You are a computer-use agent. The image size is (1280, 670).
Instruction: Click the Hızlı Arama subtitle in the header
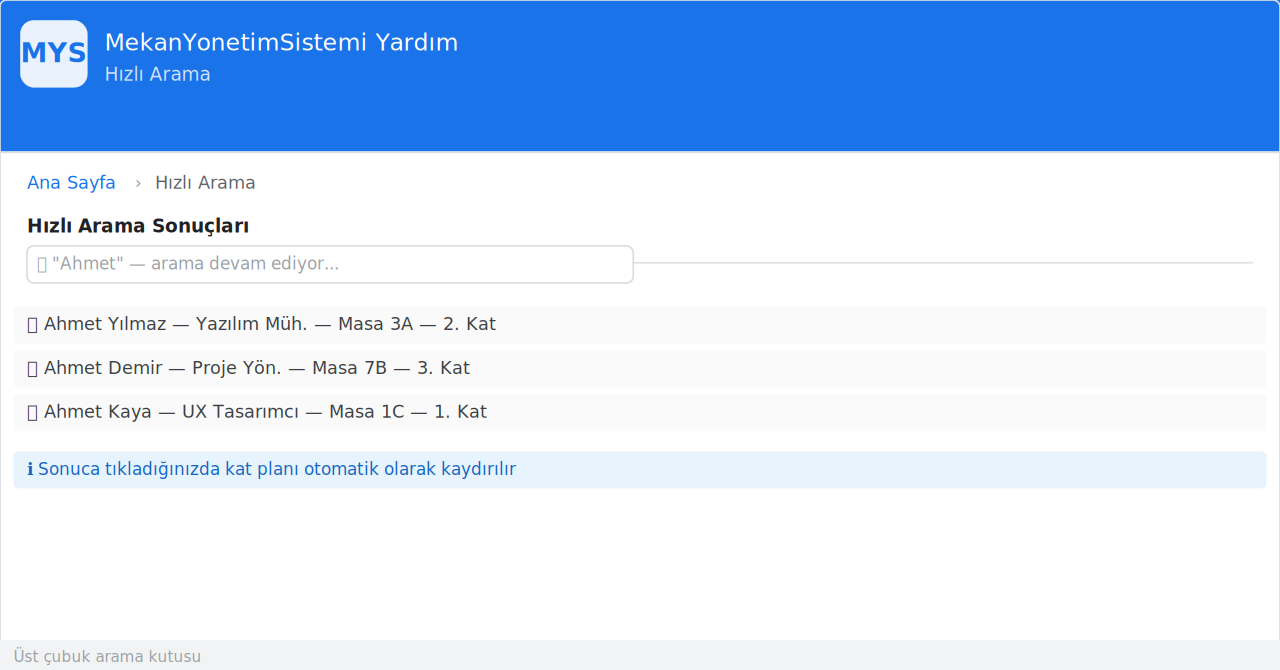coord(157,75)
